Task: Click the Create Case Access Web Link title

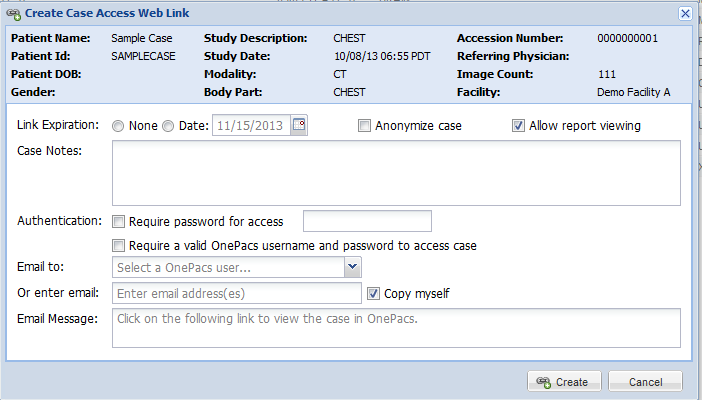Action: tap(107, 13)
